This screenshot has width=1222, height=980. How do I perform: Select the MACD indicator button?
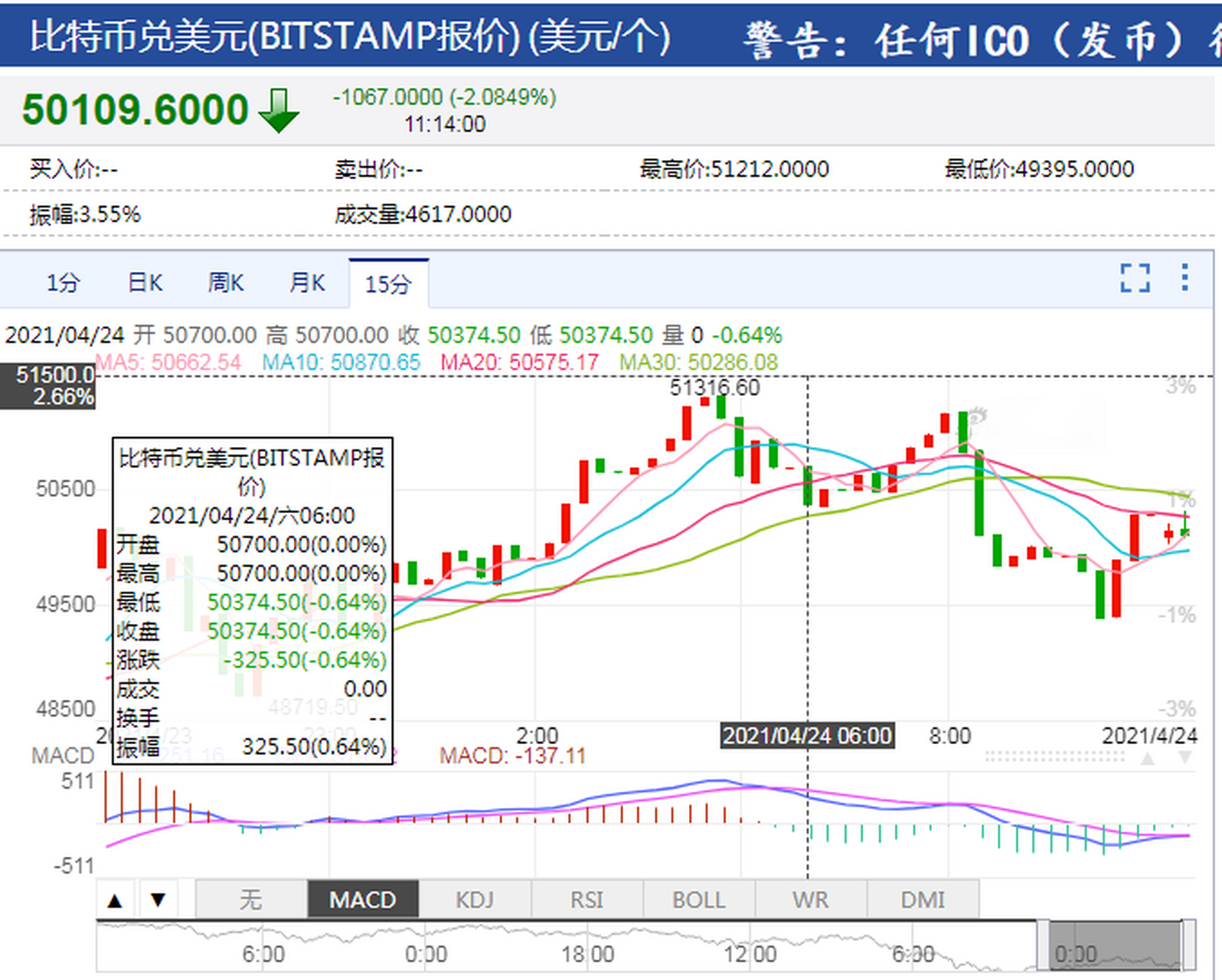pos(363,900)
